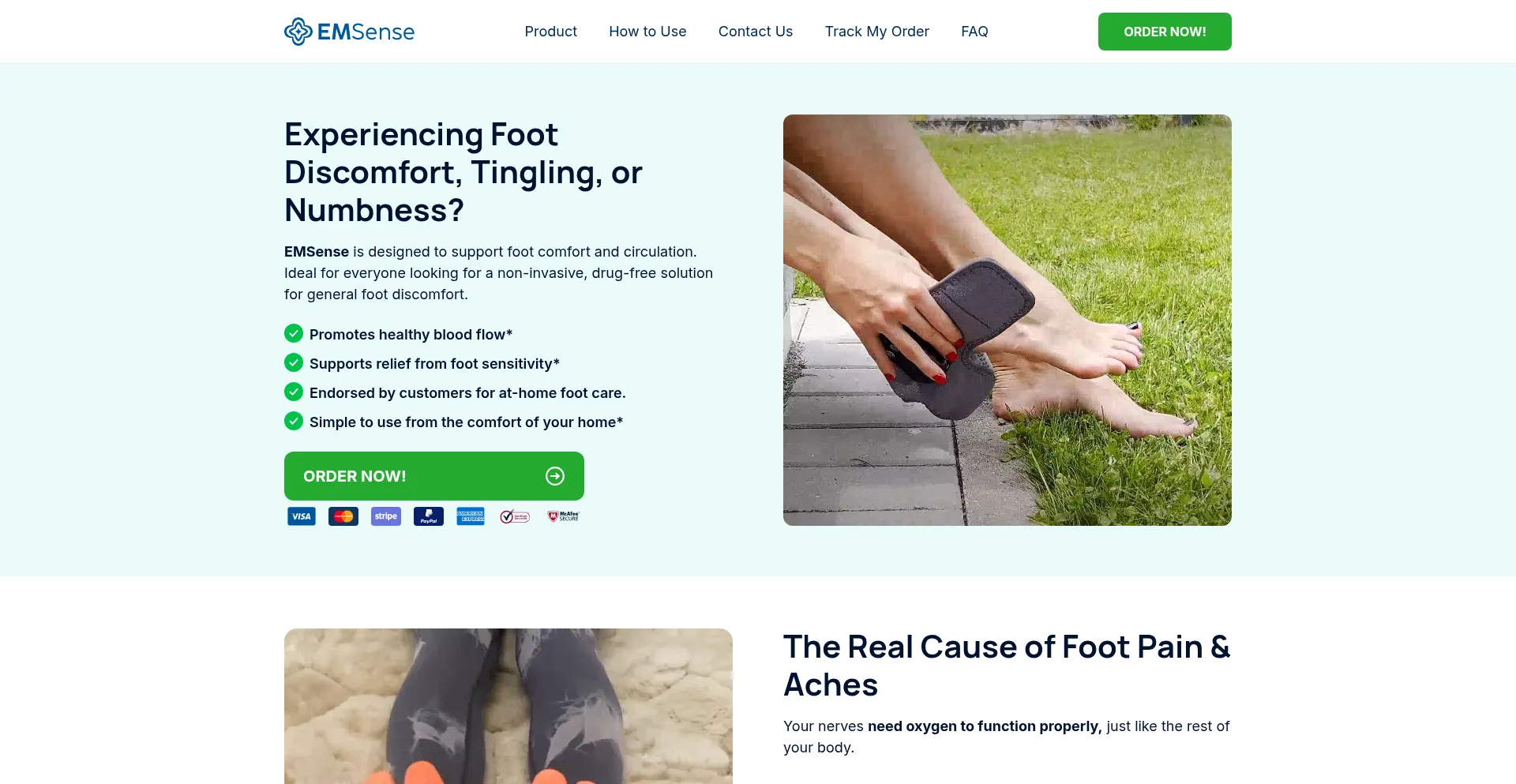The width and height of the screenshot is (1516, 784).
Task: Click checkmark beside Promotes healthy blood flow
Action: tap(294, 333)
